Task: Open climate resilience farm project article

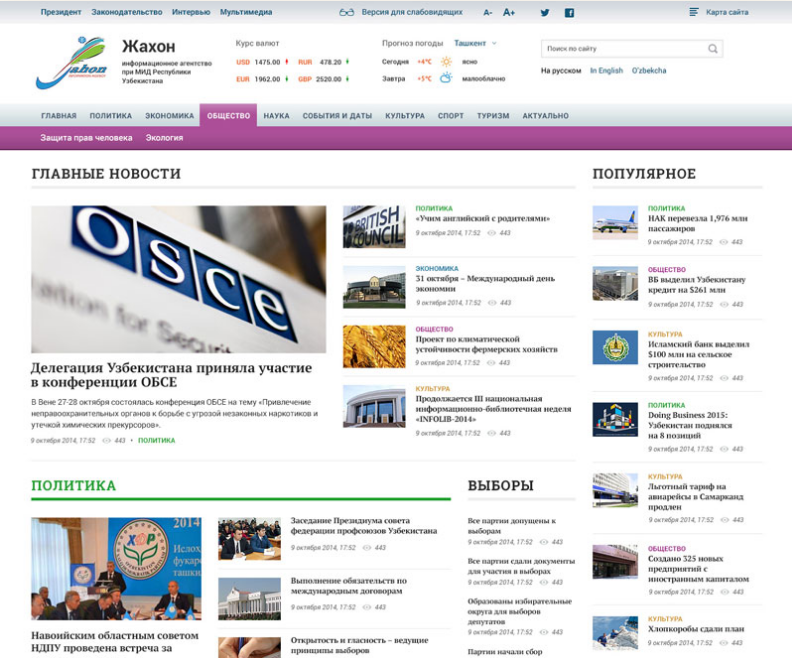Action: tap(486, 344)
